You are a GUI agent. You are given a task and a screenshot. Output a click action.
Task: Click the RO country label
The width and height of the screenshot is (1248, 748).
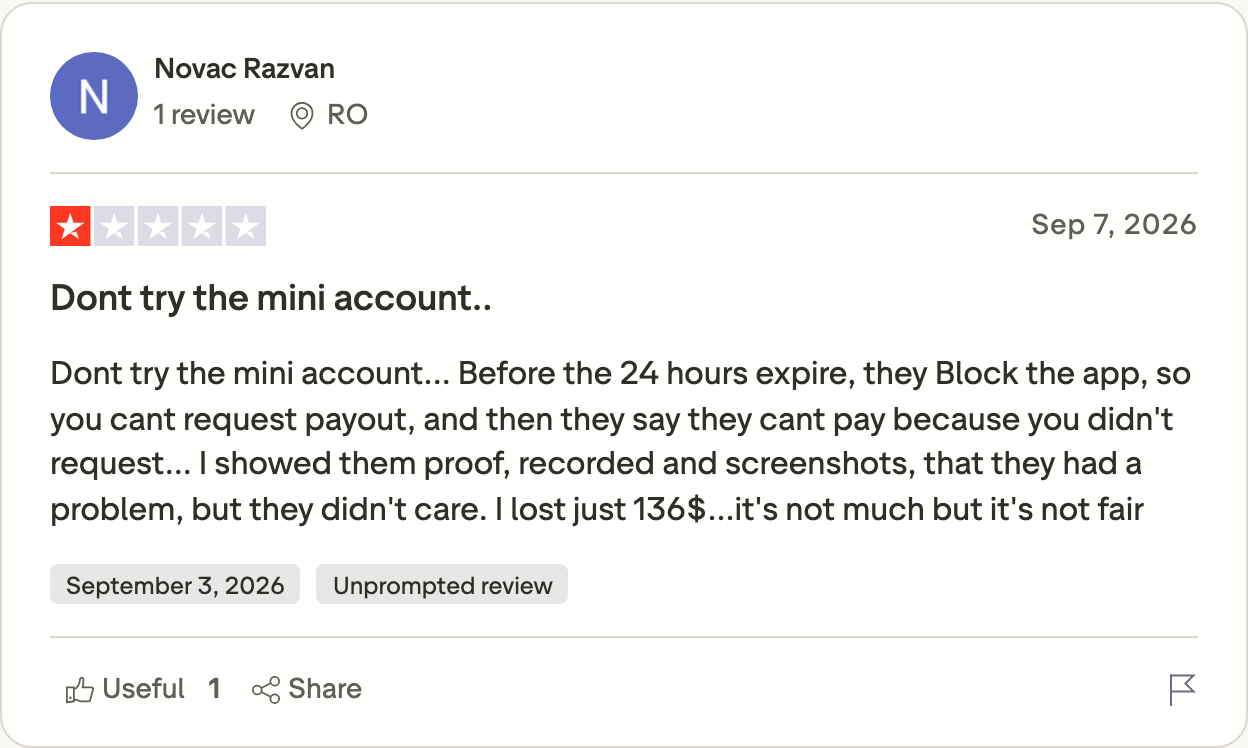coord(348,115)
